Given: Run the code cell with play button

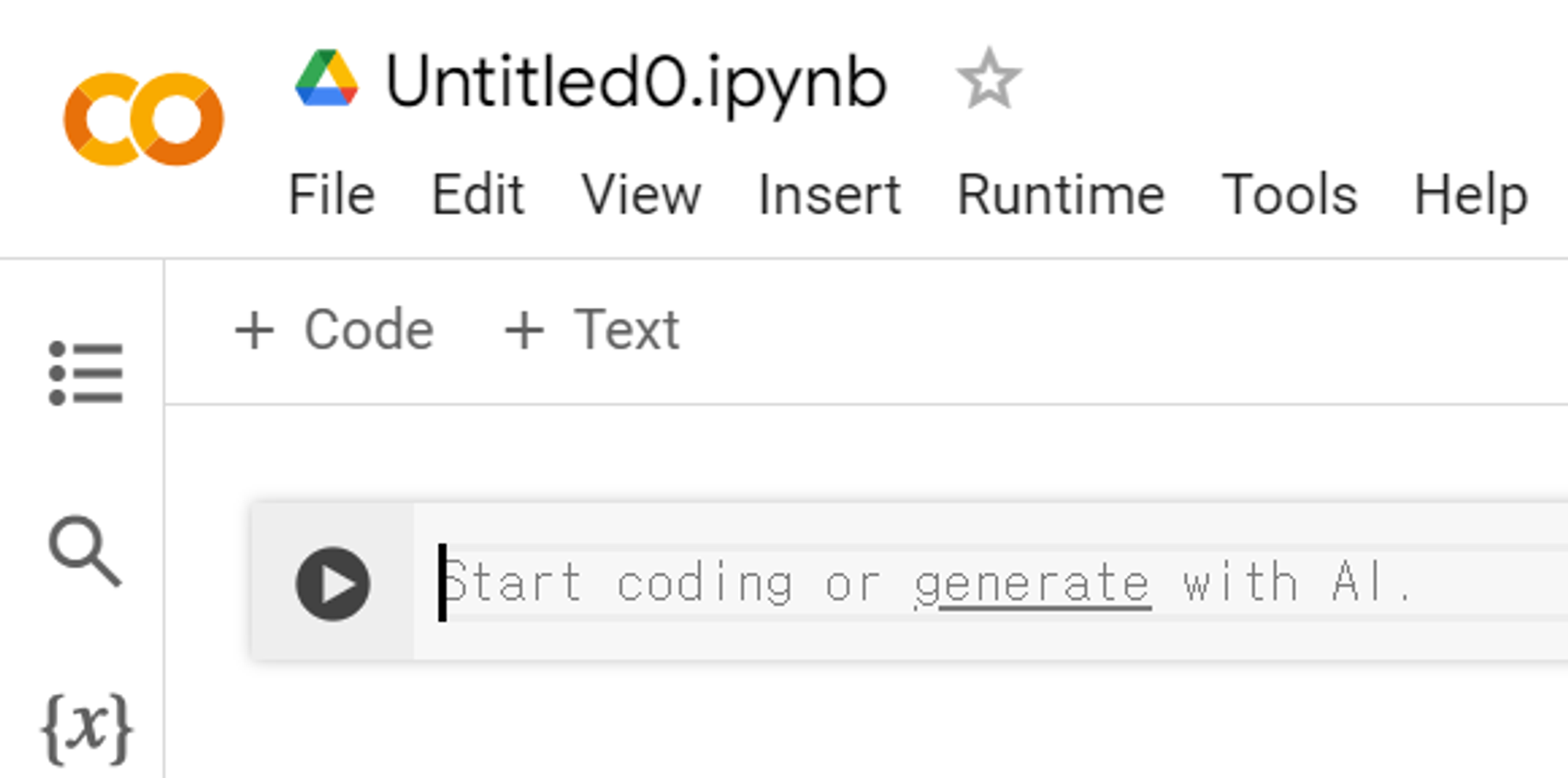Looking at the screenshot, I should pos(333,583).
